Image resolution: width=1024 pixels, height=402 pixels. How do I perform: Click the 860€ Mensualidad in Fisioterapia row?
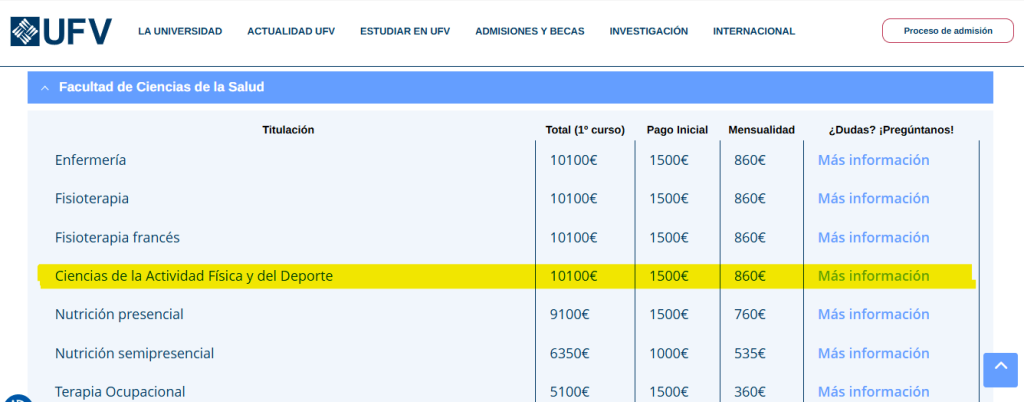point(750,198)
